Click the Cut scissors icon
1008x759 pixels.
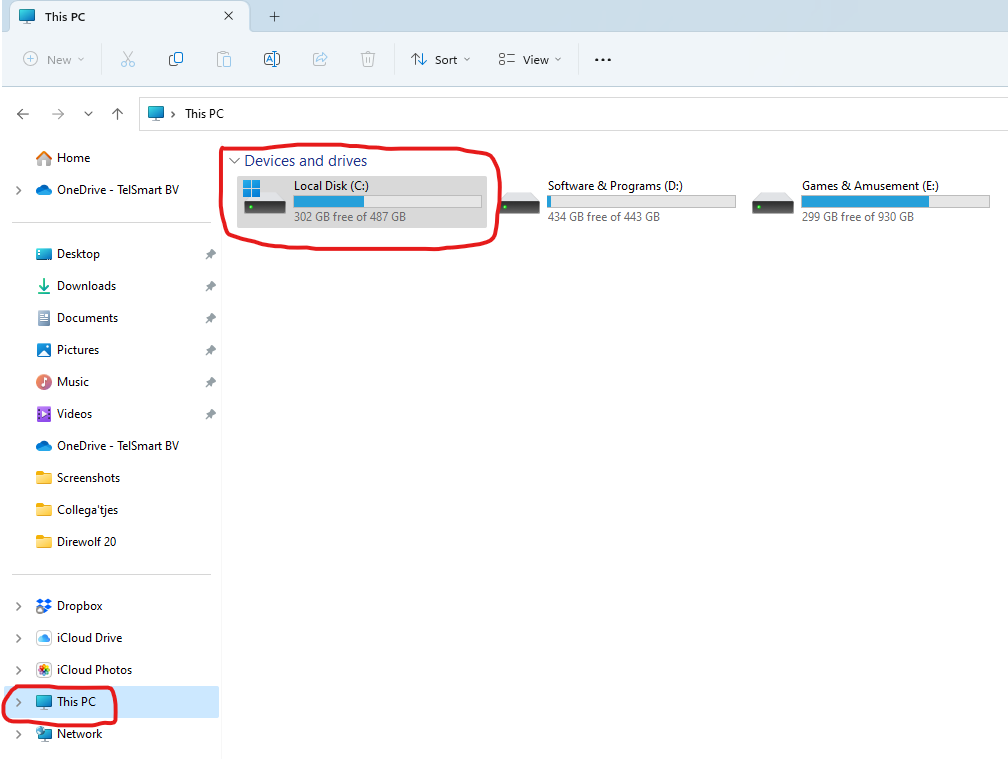[x=127, y=60]
